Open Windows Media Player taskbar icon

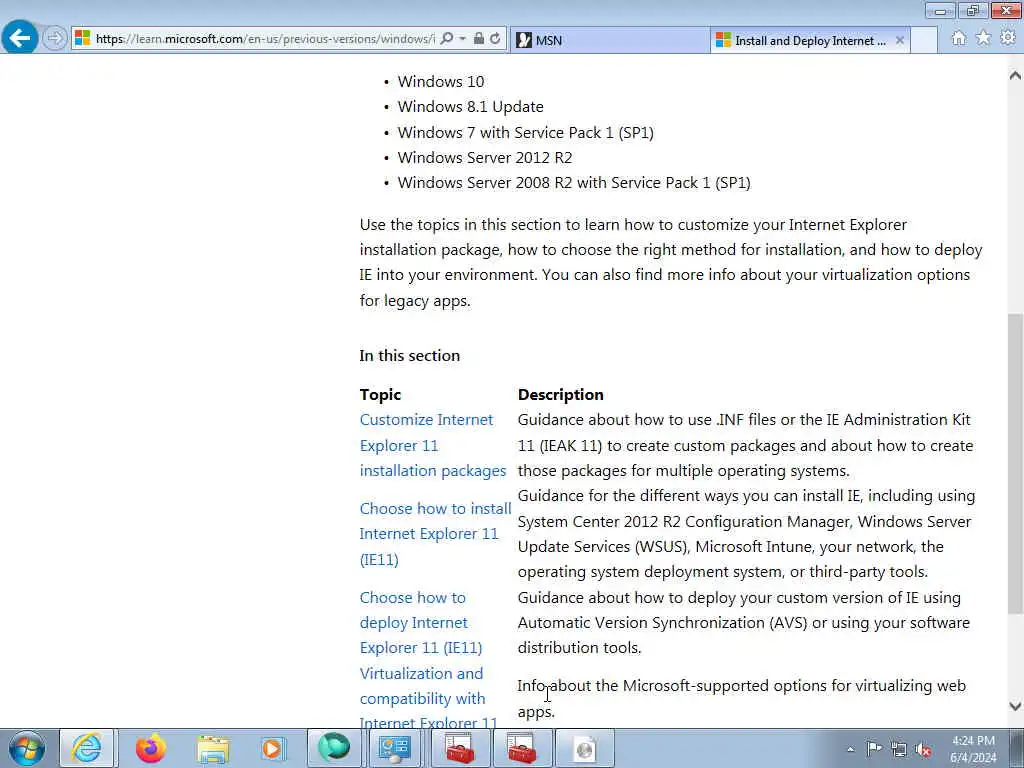(x=272, y=748)
